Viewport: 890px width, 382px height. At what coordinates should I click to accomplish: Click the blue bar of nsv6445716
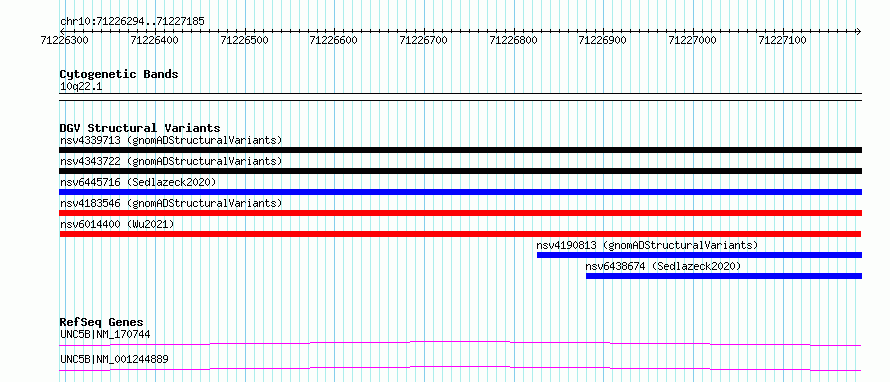460,192
